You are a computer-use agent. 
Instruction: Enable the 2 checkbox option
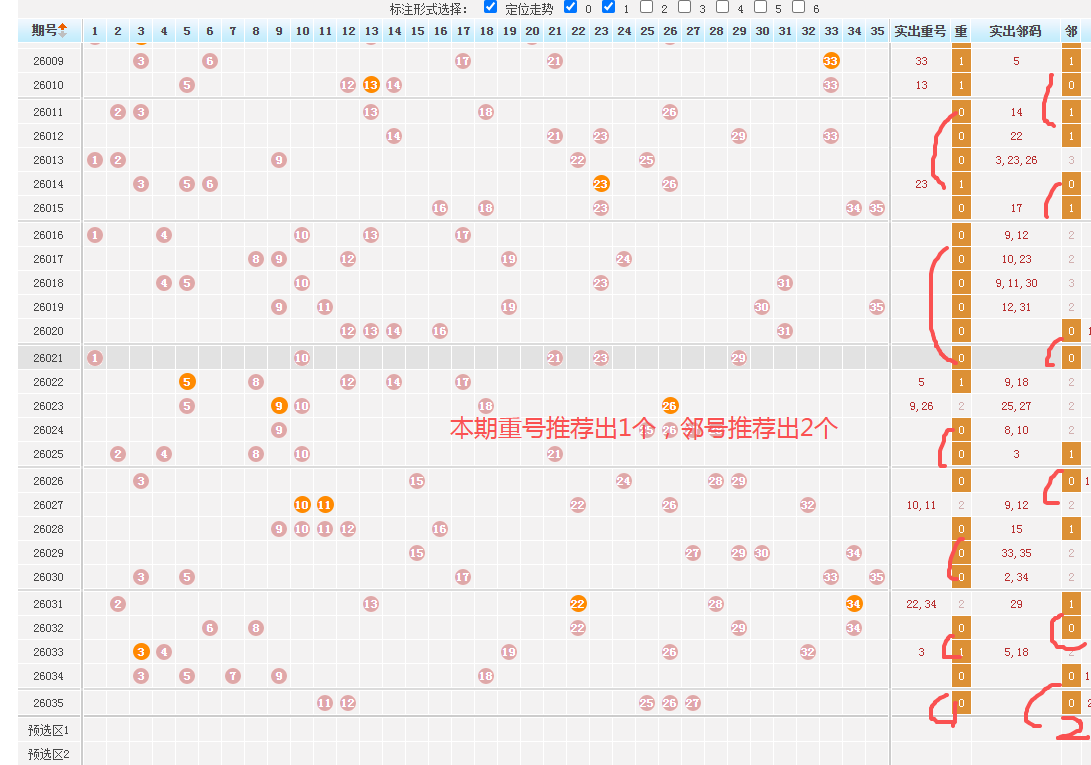[646, 7]
